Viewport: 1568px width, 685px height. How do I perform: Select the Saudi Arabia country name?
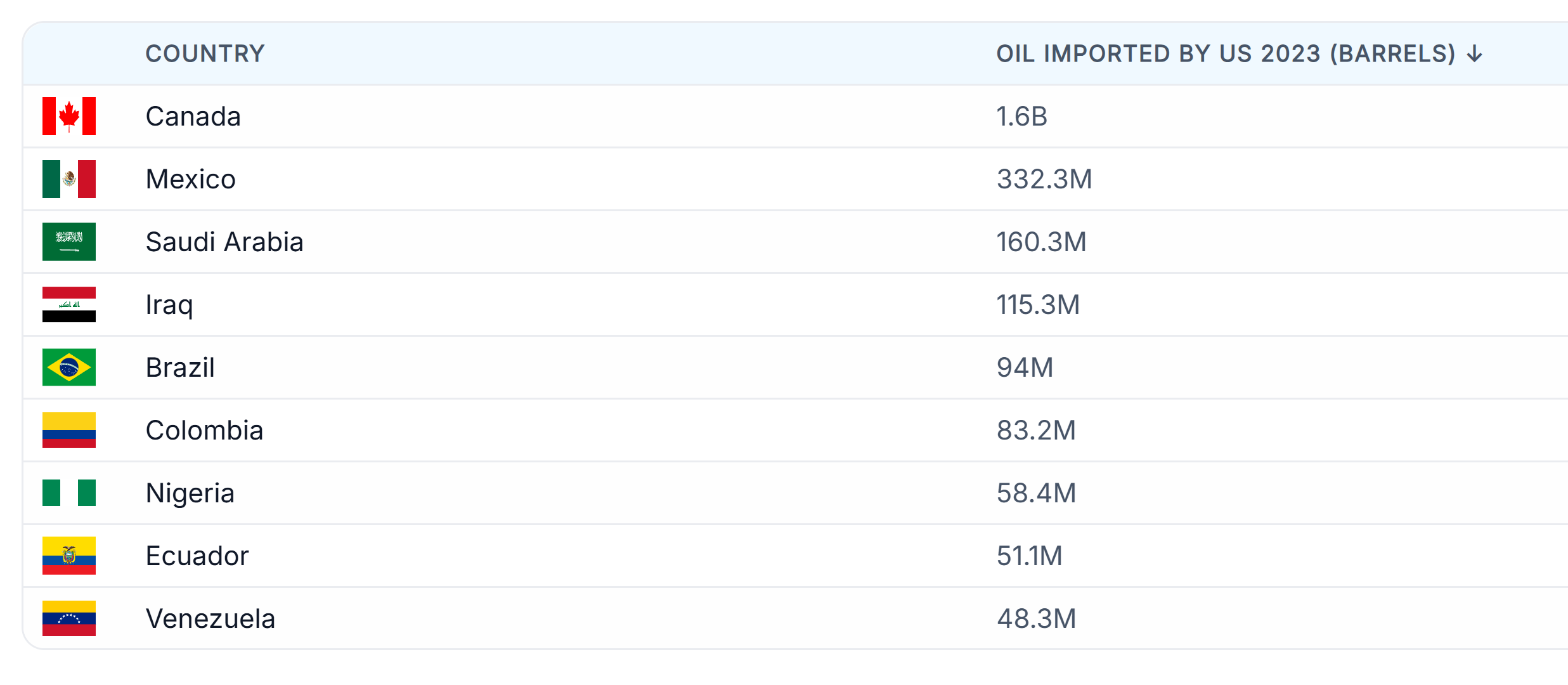224,242
